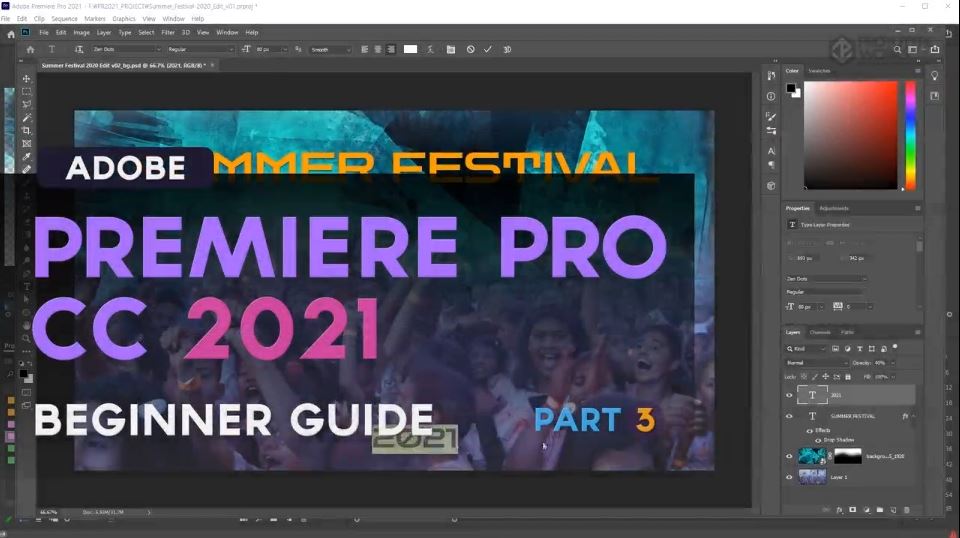Open the Learn lightbulb panel icon
Screen dimensions: 960x538
pos(934,76)
